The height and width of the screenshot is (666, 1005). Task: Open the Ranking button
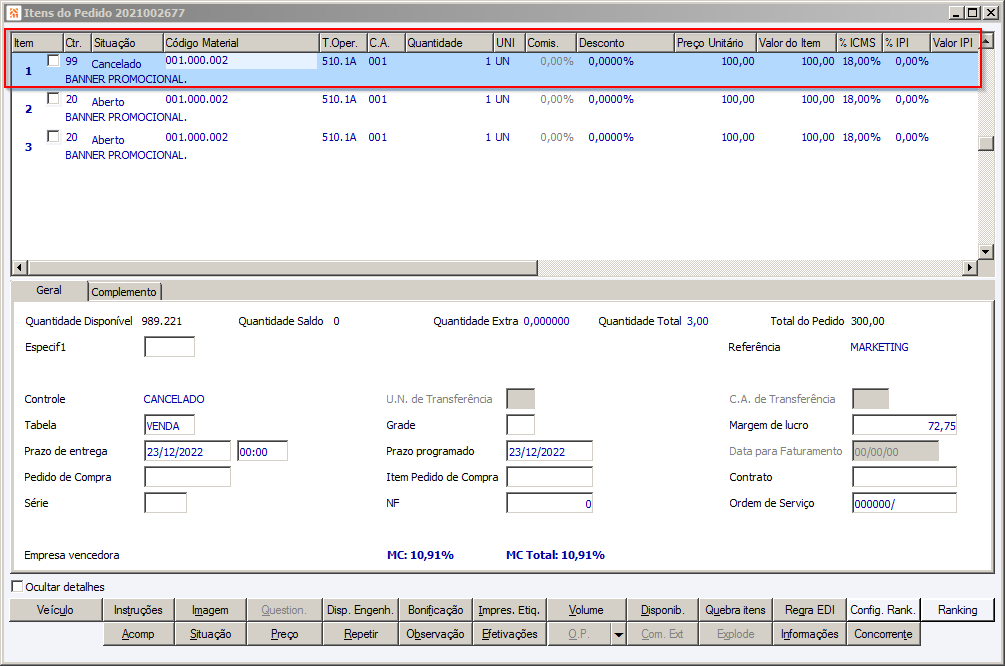(957, 610)
